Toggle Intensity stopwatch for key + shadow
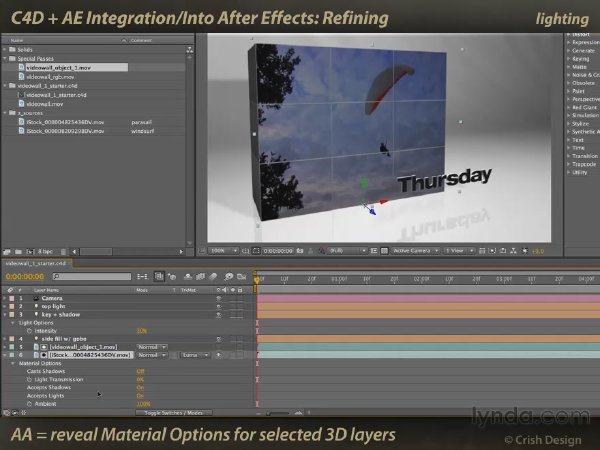Screen dimensions: 600x450 coord(29,331)
